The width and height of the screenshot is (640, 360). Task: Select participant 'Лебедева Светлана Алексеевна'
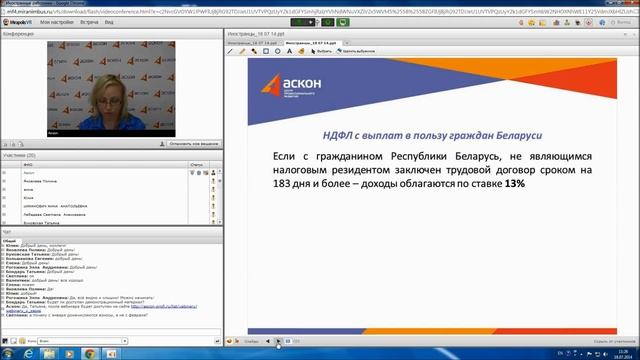click(x=55, y=214)
